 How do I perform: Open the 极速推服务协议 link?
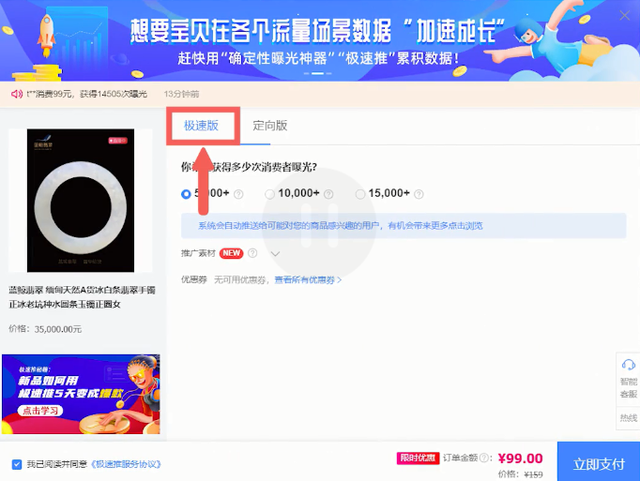pyautogui.click(x=126, y=464)
